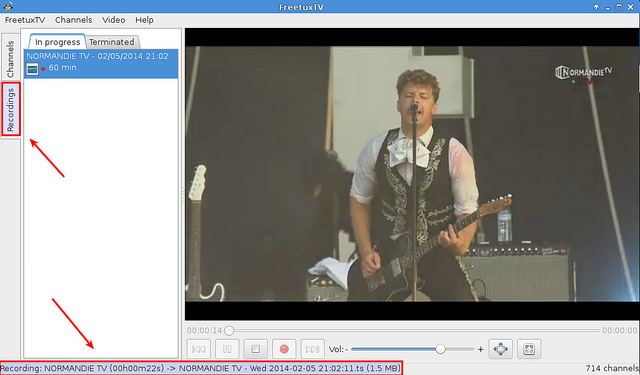Click the playback seek bar handle

(x=229, y=330)
